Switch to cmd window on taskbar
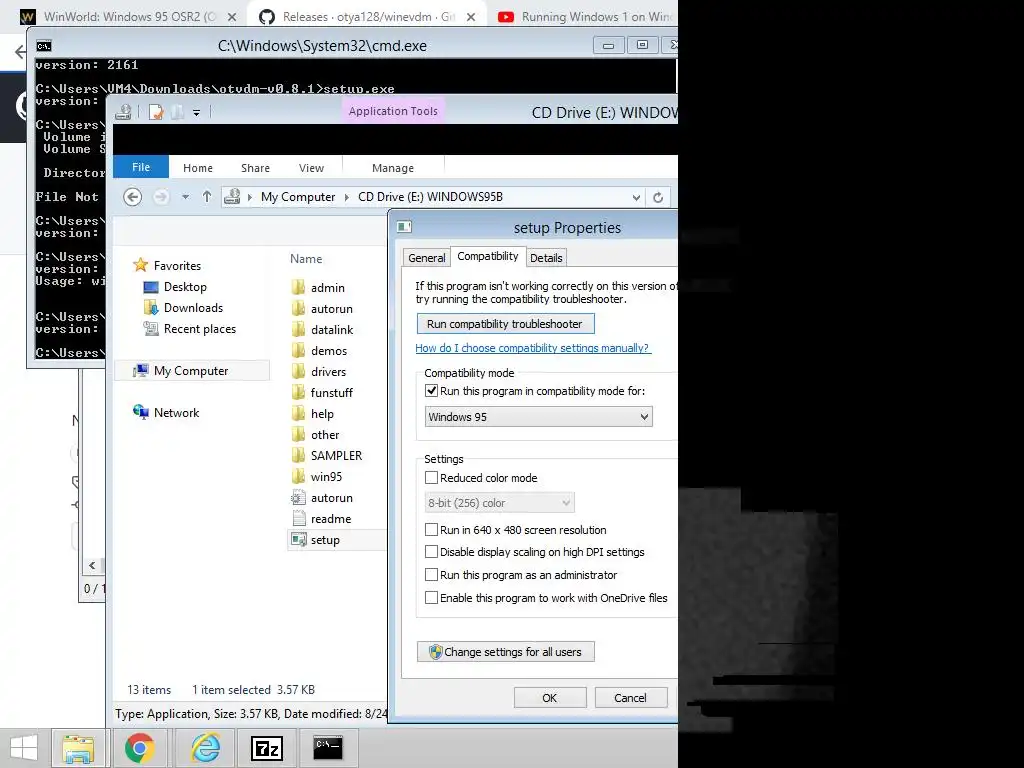1024x768 pixels. point(328,748)
